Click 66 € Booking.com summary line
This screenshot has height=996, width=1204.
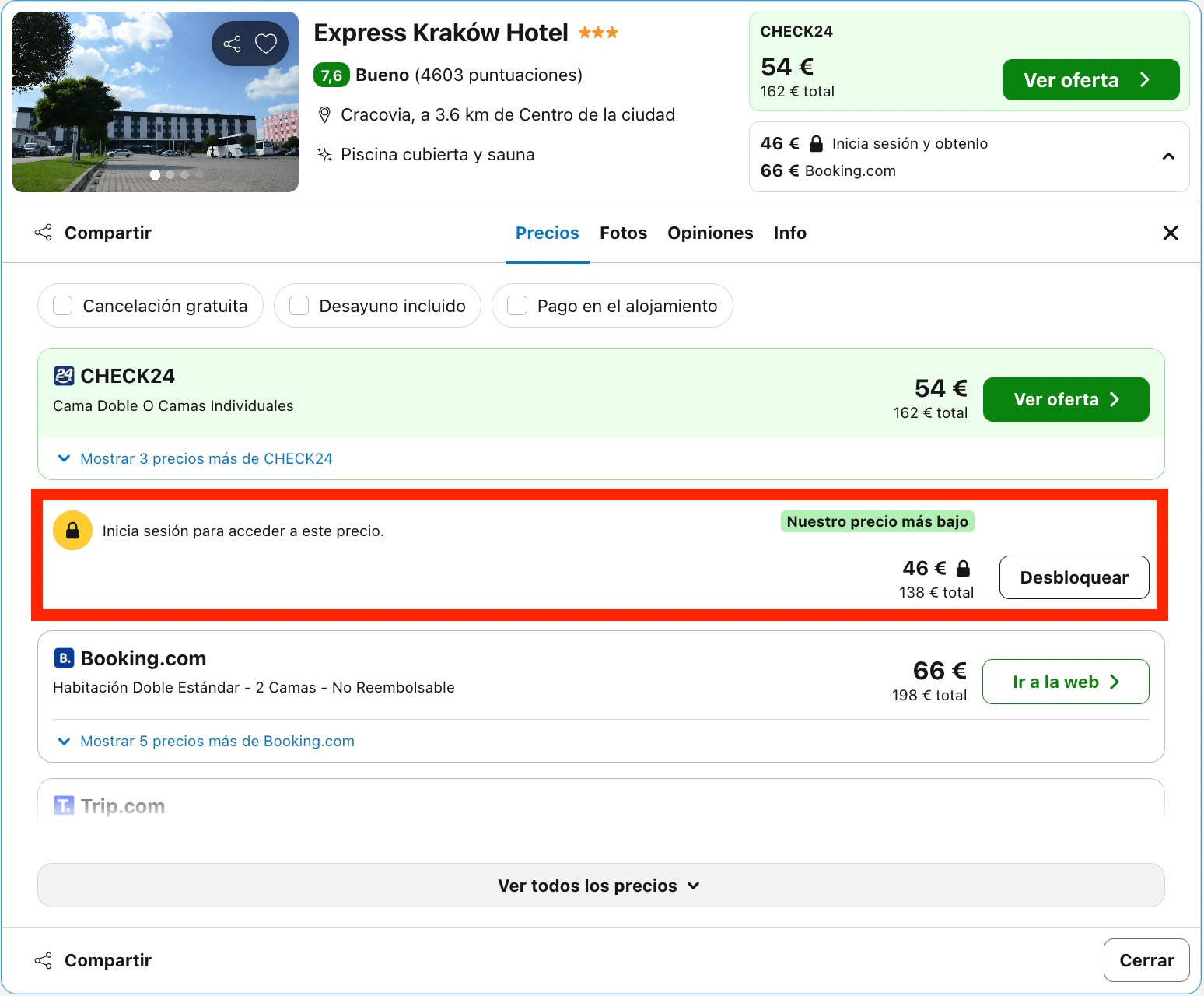pyautogui.click(x=828, y=170)
